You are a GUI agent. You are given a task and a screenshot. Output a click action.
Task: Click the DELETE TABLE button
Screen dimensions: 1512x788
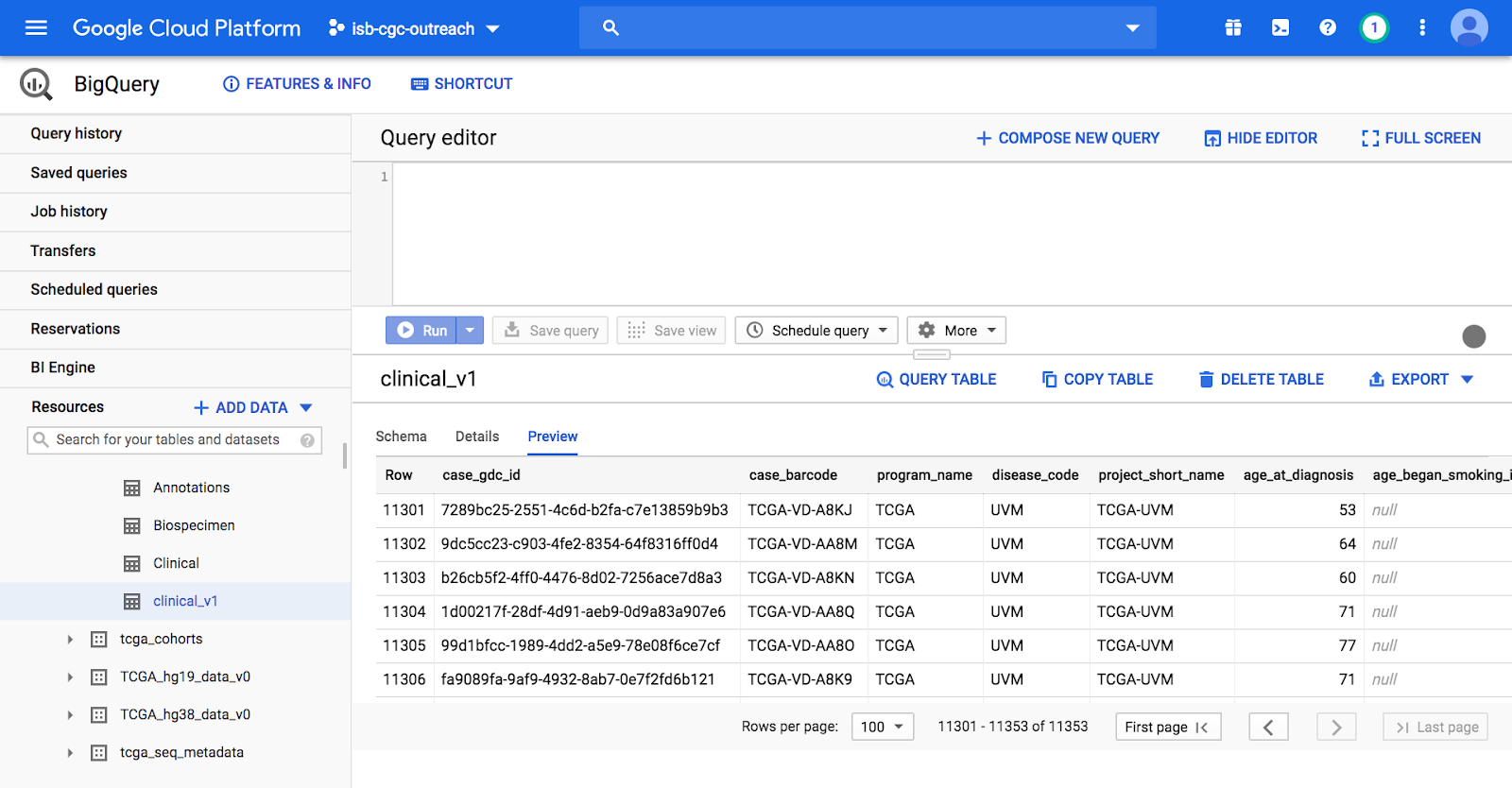[1261, 379]
